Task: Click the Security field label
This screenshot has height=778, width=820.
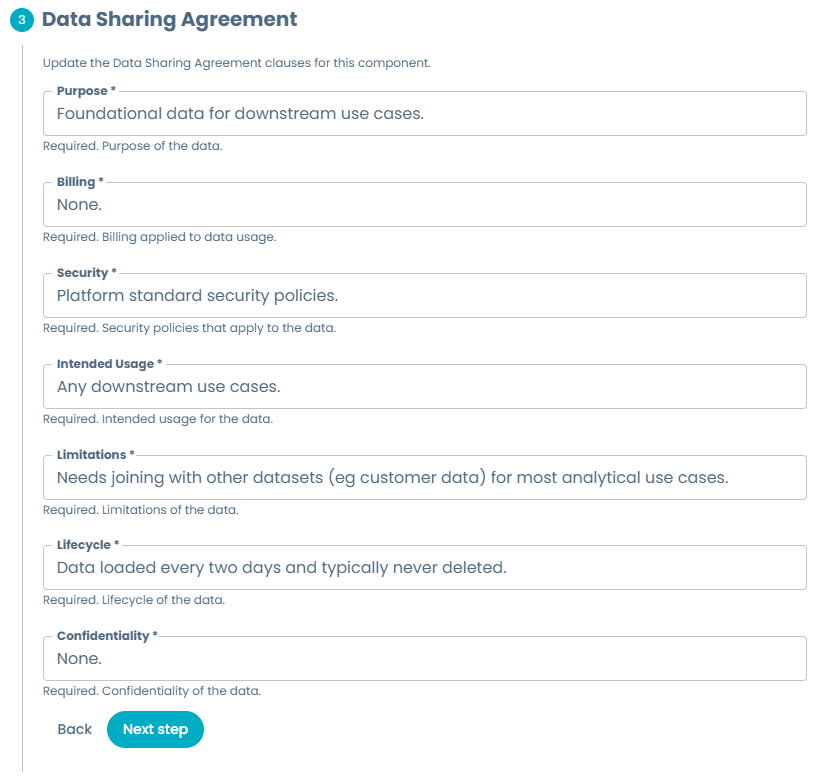Action: click(83, 272)
